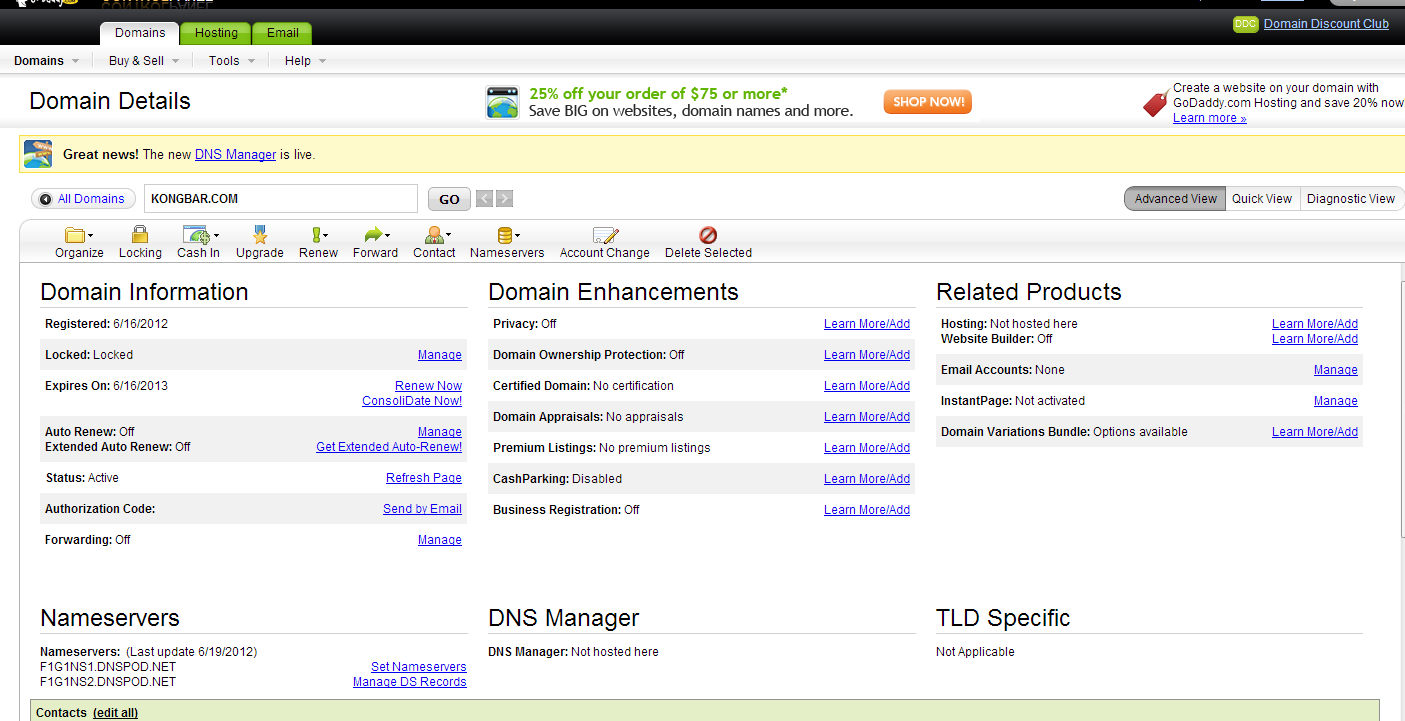Click the Manage DS Records link
Viewport: 1405px width, 721px height.
[410, 682]
